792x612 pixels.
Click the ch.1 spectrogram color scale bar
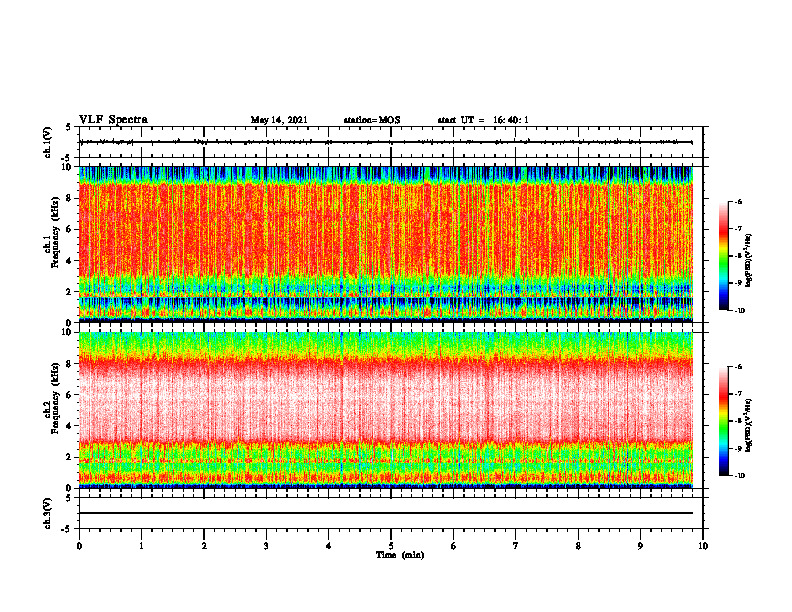point(723,256)
